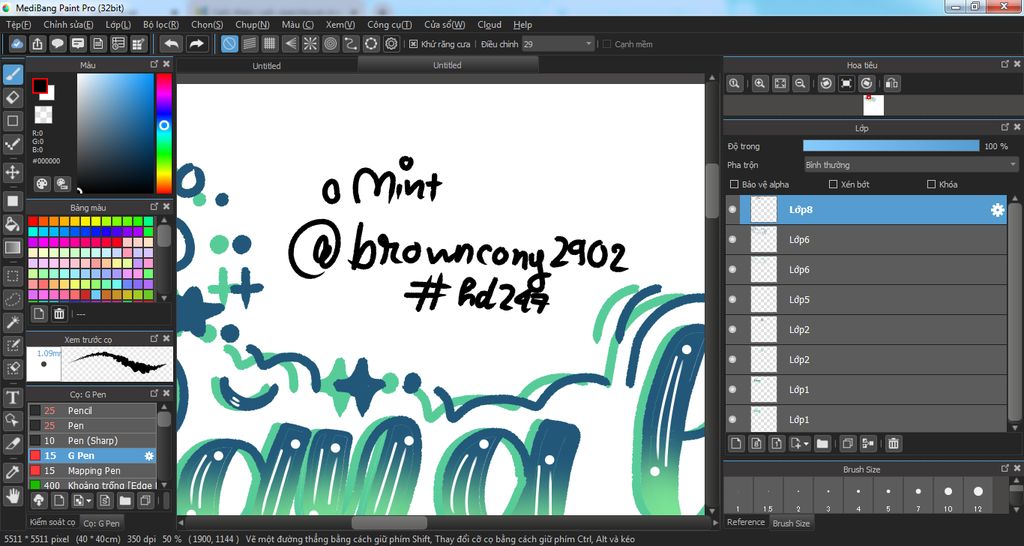Enable the grid snap guide icon
Viewport: 1024px width, 546px height.
tap(270, 44)
